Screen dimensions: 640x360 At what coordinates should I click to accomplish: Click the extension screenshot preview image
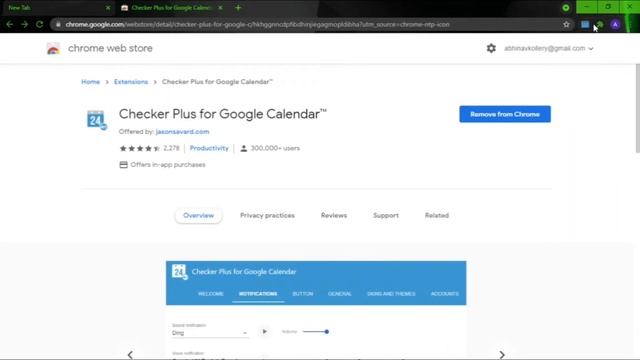[316, 310]
